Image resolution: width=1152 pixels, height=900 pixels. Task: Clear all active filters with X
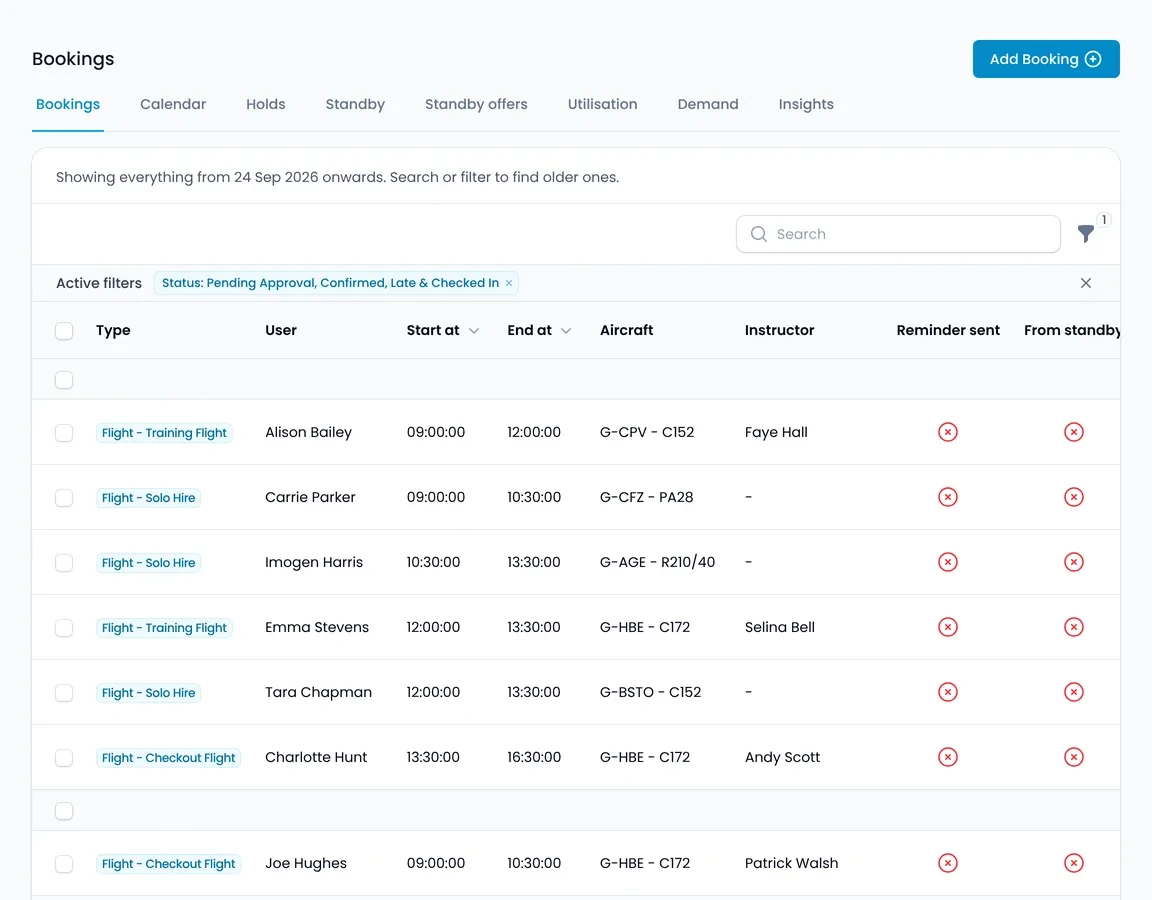pos(1085,283)
